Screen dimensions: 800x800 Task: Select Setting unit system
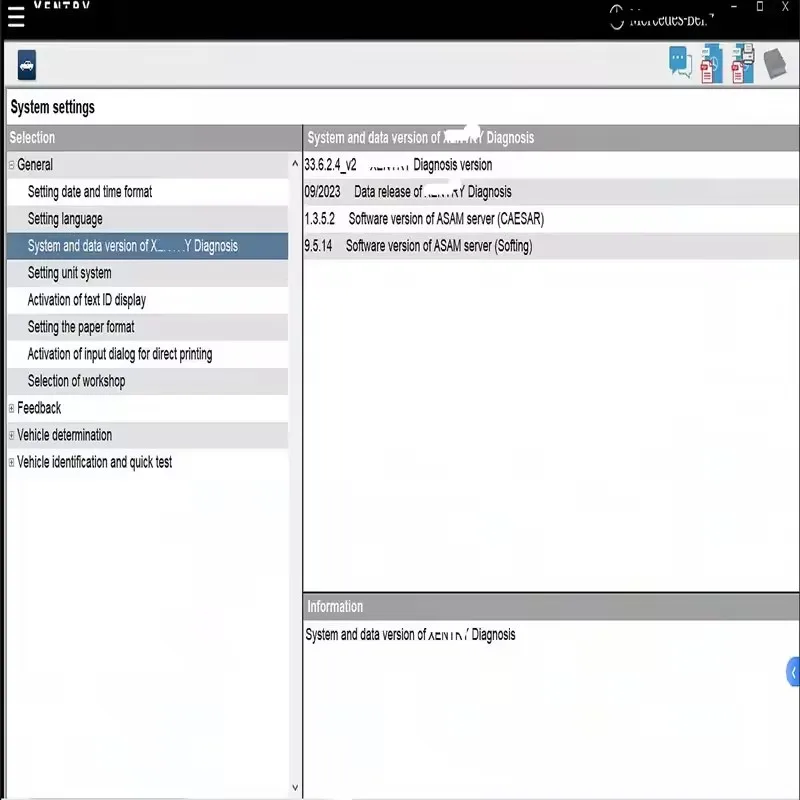75,273
